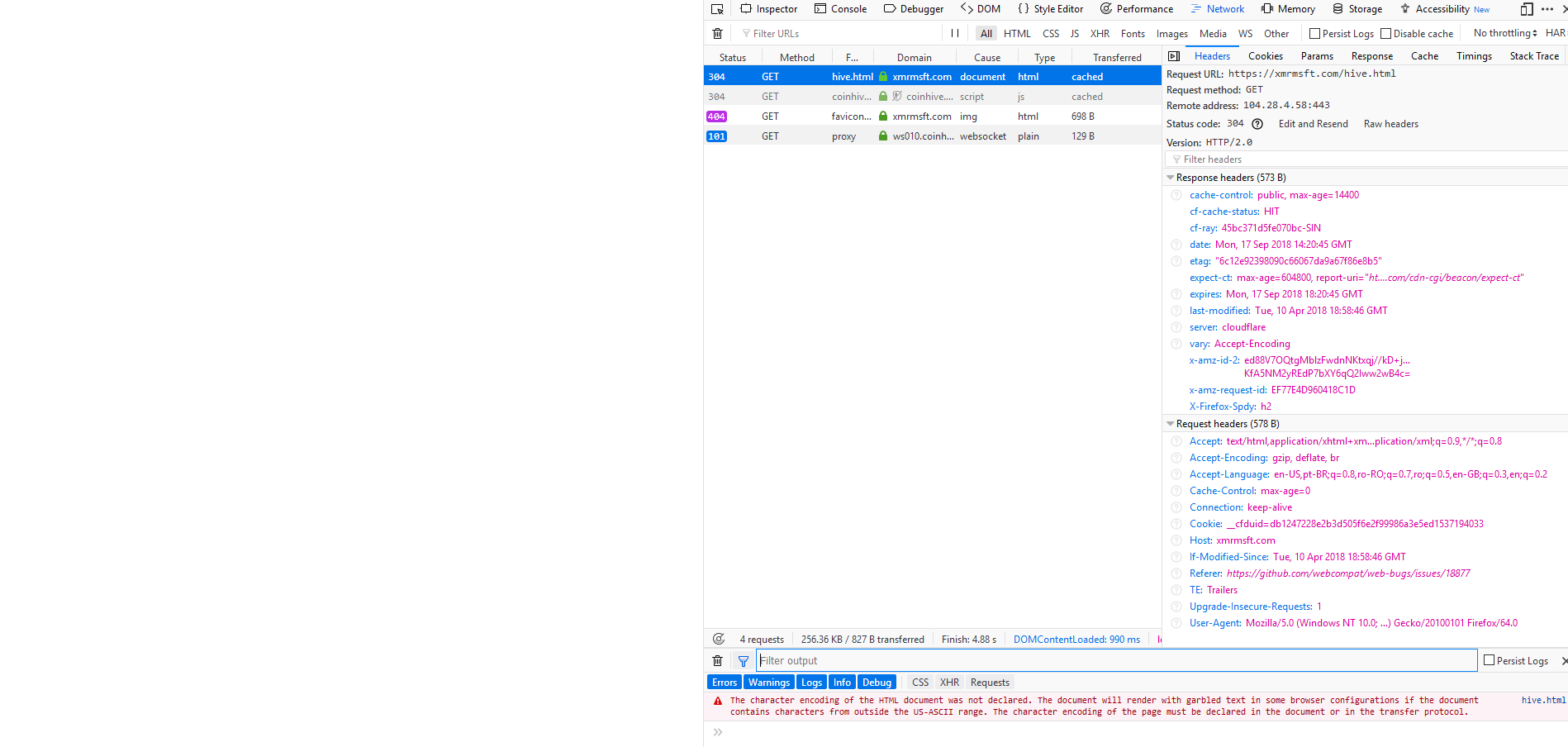Open the No throttling dropdown
This screenshot has width=1568, height=747.
1503,33
